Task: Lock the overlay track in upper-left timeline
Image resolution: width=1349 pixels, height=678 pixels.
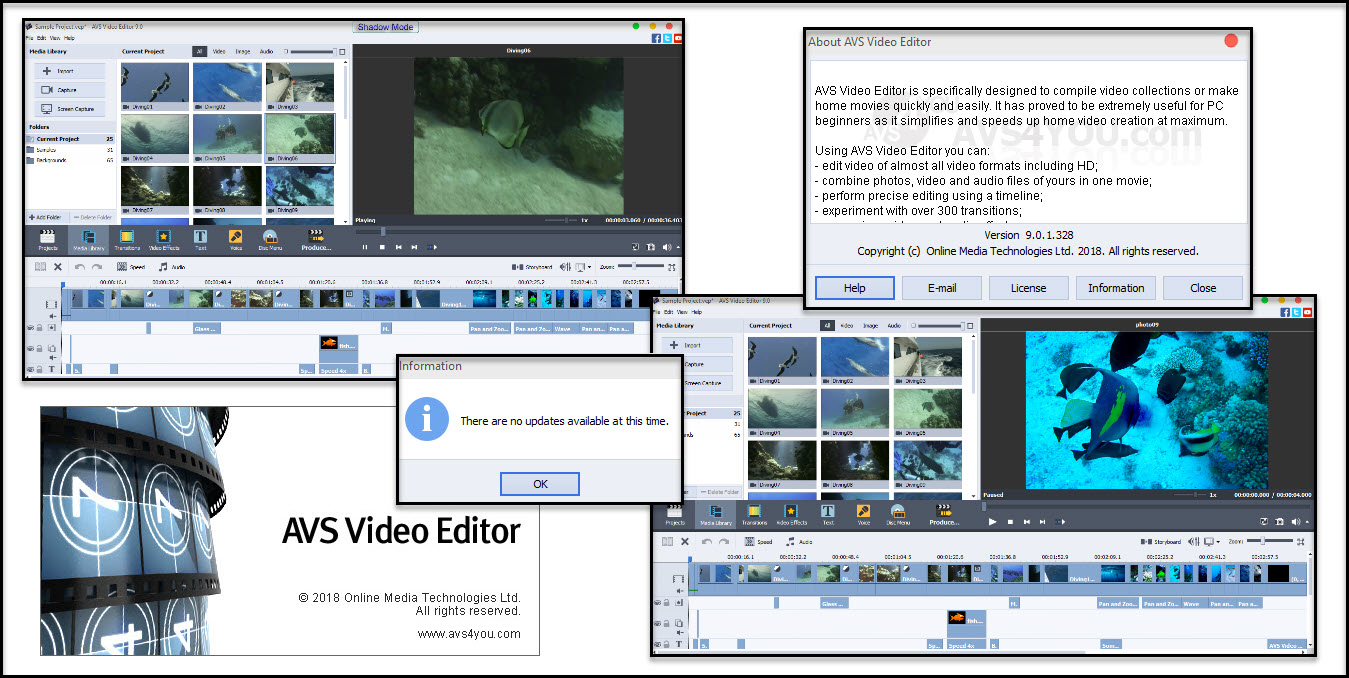Action: click(x=39, y=348)
